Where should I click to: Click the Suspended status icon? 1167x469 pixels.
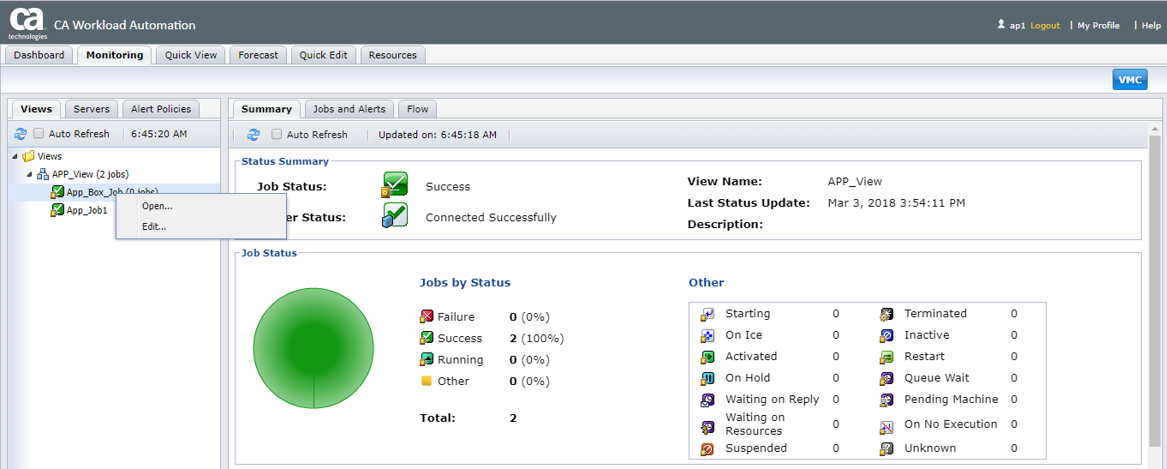point(708,449)
